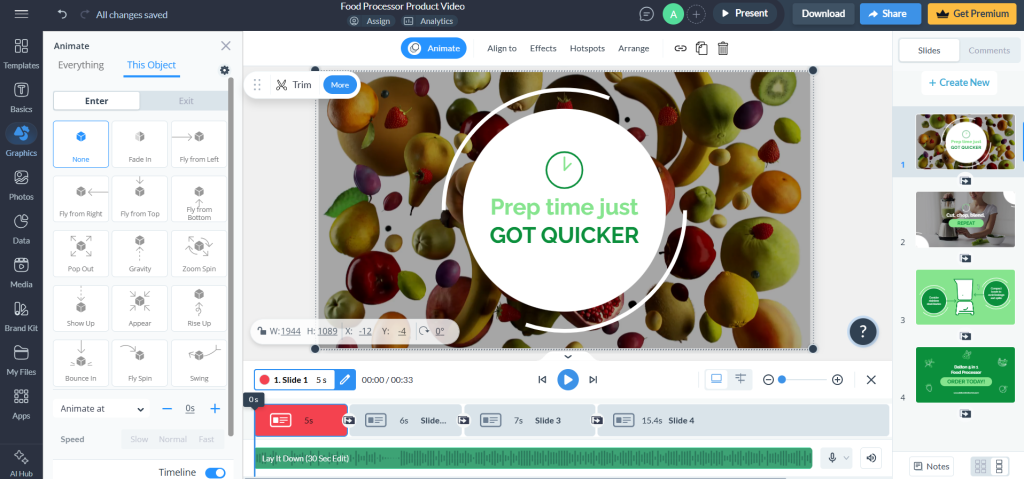The image size is (1024, 479).
Task: Choose the Fade In animation
Action: (x=140, y=144)
